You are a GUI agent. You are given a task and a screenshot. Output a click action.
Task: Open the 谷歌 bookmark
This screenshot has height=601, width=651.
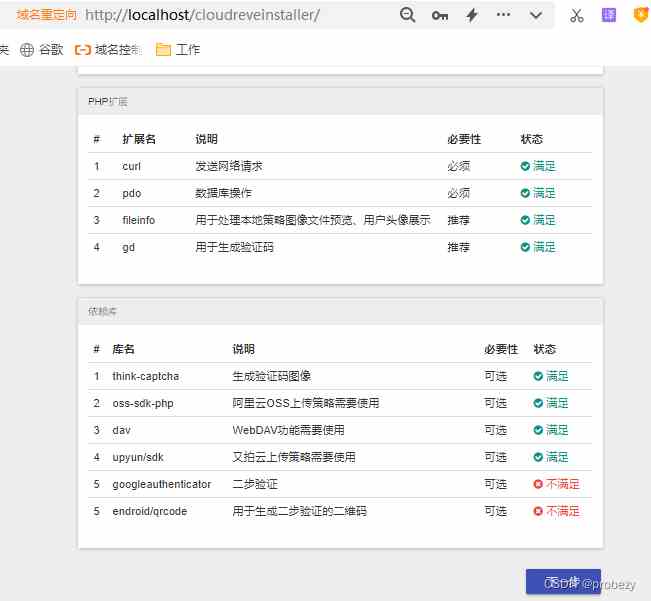(42, 50)
